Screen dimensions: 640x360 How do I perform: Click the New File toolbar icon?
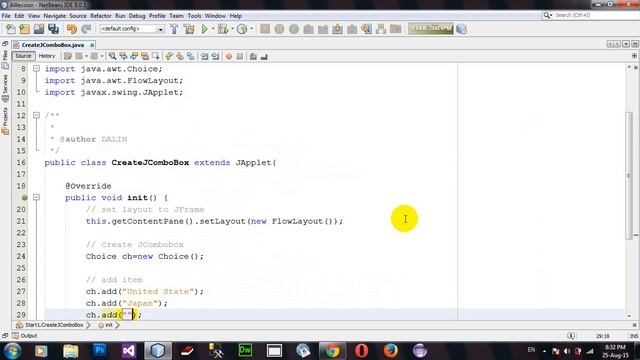(x=11, y=29)
